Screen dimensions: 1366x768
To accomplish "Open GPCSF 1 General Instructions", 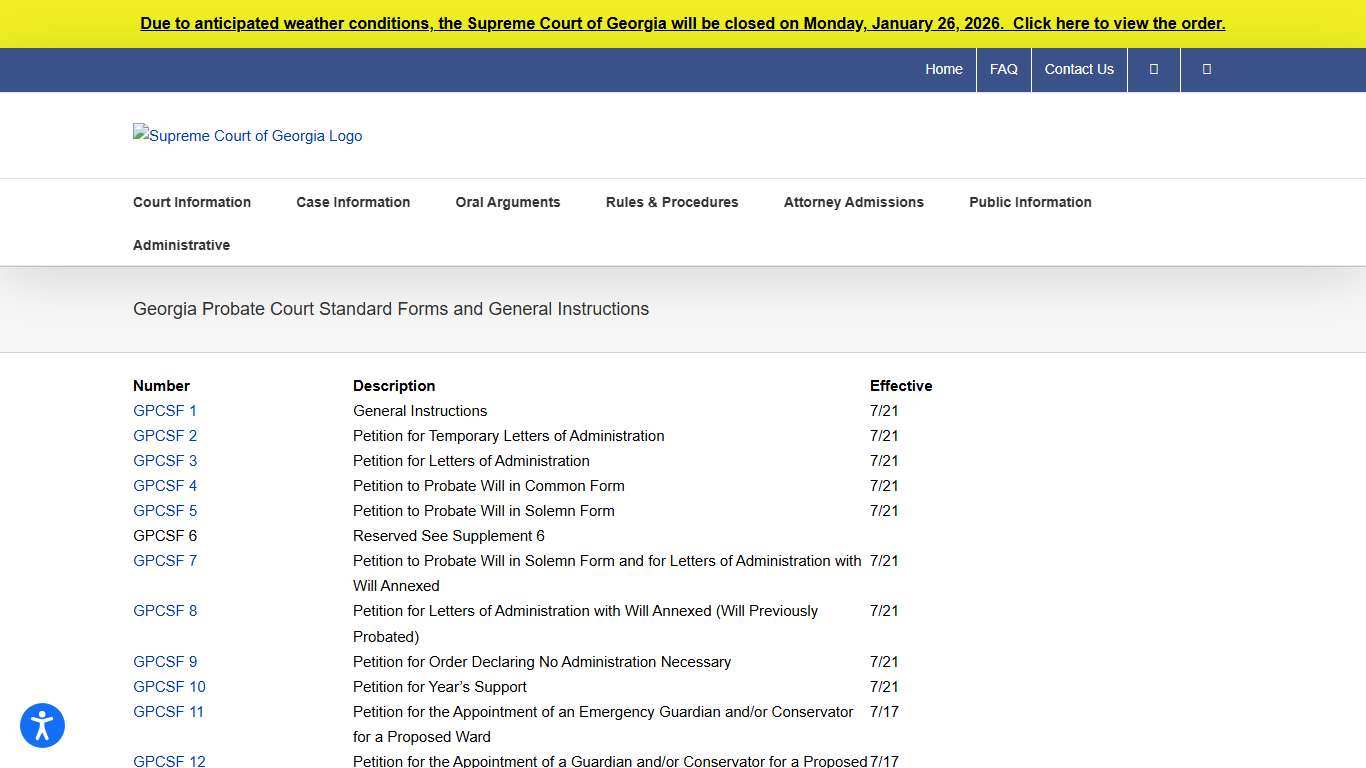I will 164,410.
